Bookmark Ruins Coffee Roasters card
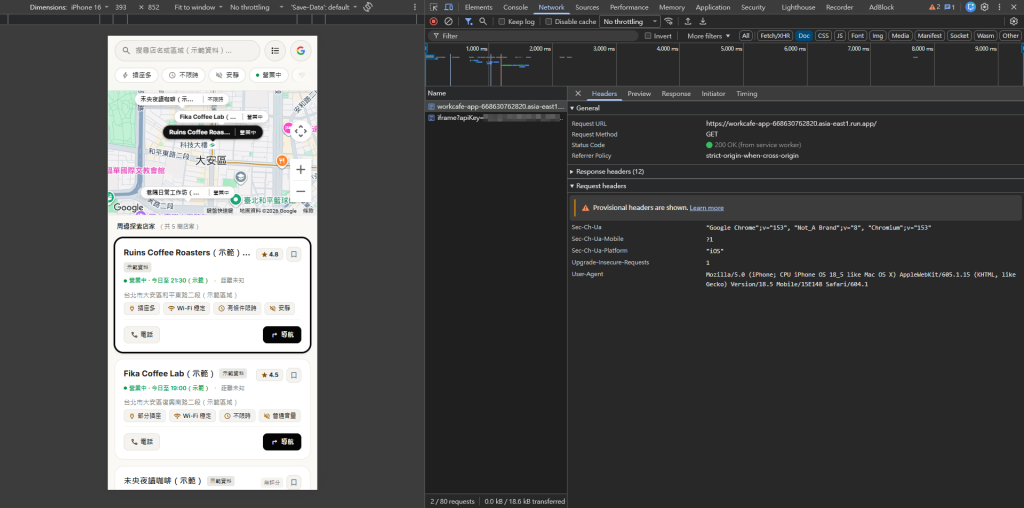This screenshot has width=1024, height=508. pyautogui.click(x=294, y=254)
